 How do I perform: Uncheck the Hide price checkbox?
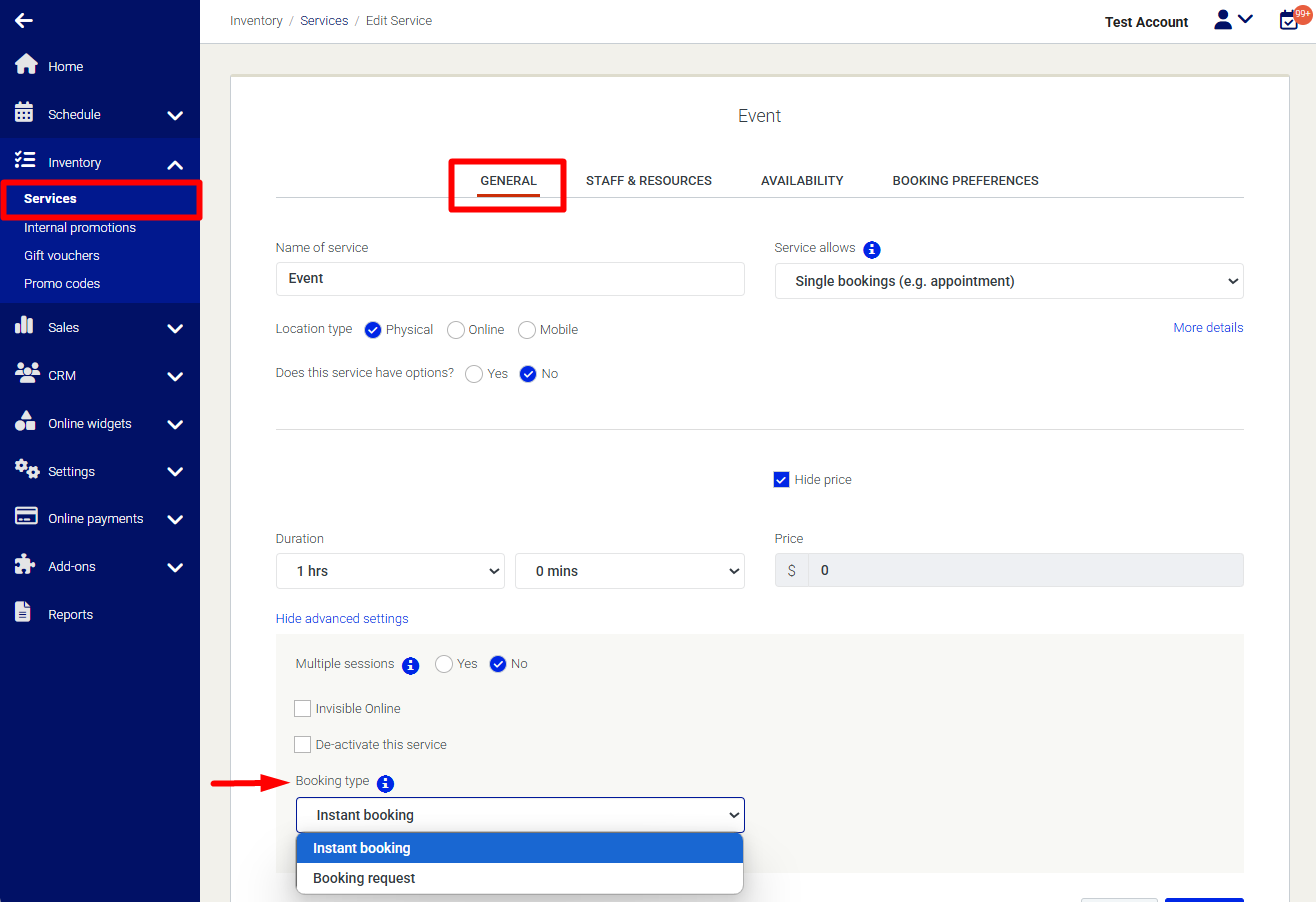point(782,480)
